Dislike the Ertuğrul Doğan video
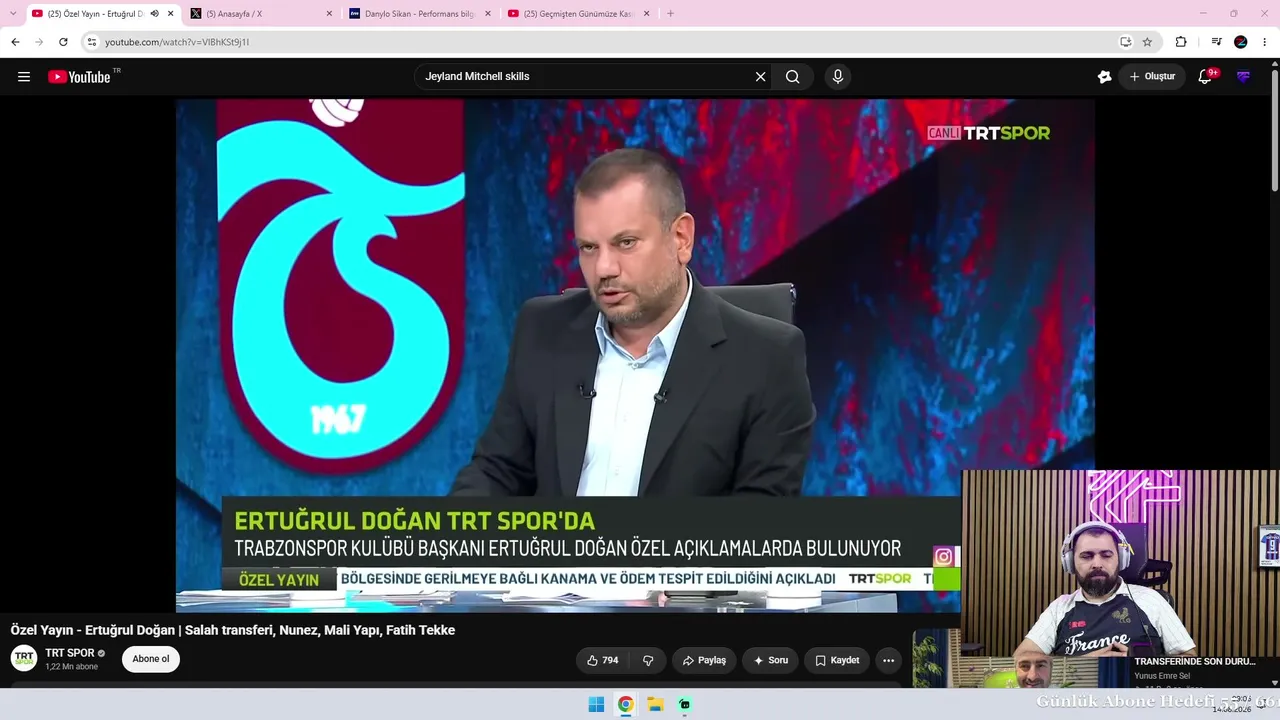This screenshot has width=1280, height=720. [x=648, y=660]
